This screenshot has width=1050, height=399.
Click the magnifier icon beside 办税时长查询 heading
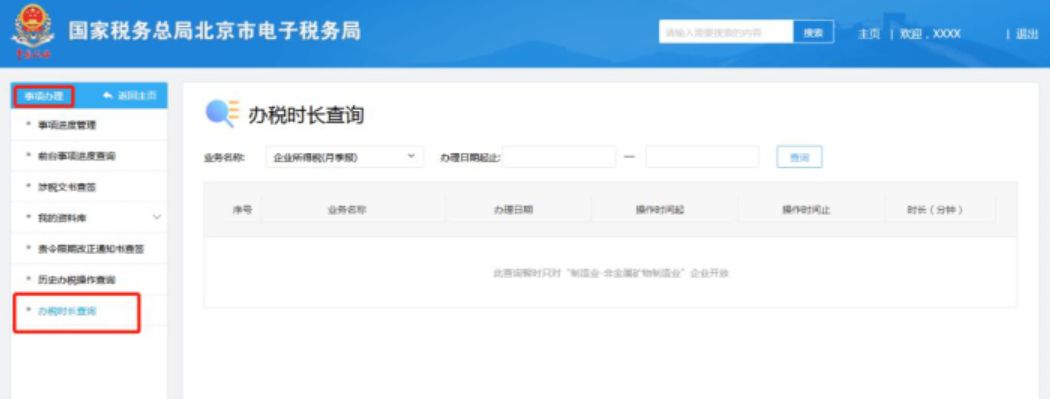coord(221,114)
